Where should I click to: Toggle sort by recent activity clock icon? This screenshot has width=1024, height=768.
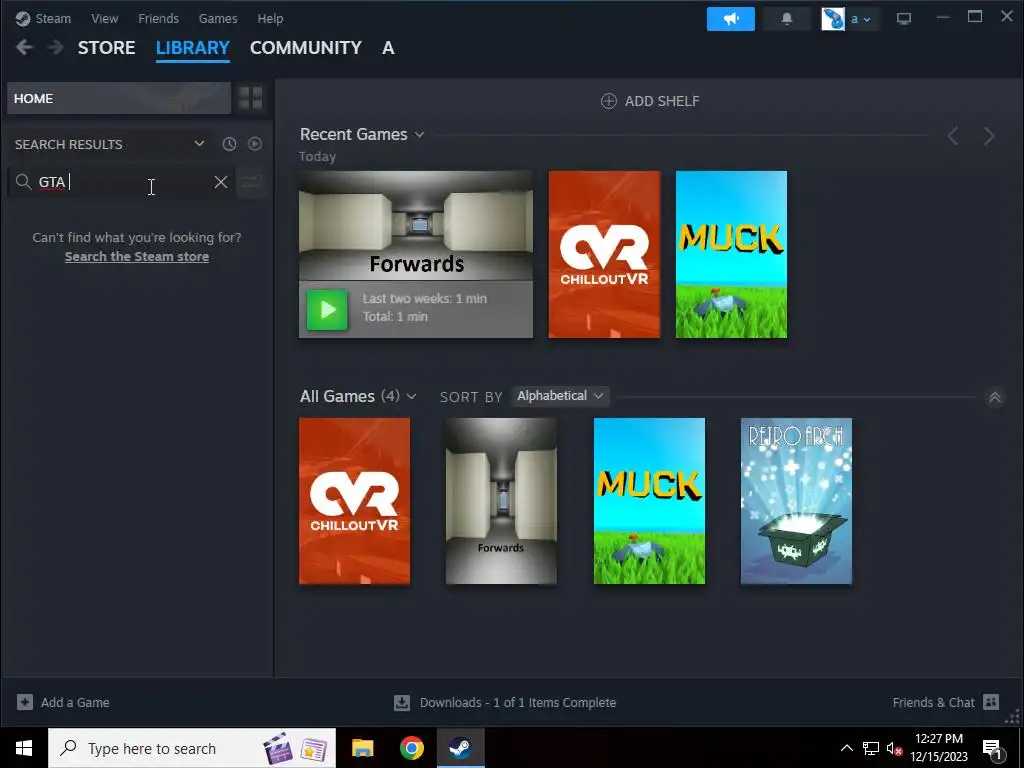point(229,144)
